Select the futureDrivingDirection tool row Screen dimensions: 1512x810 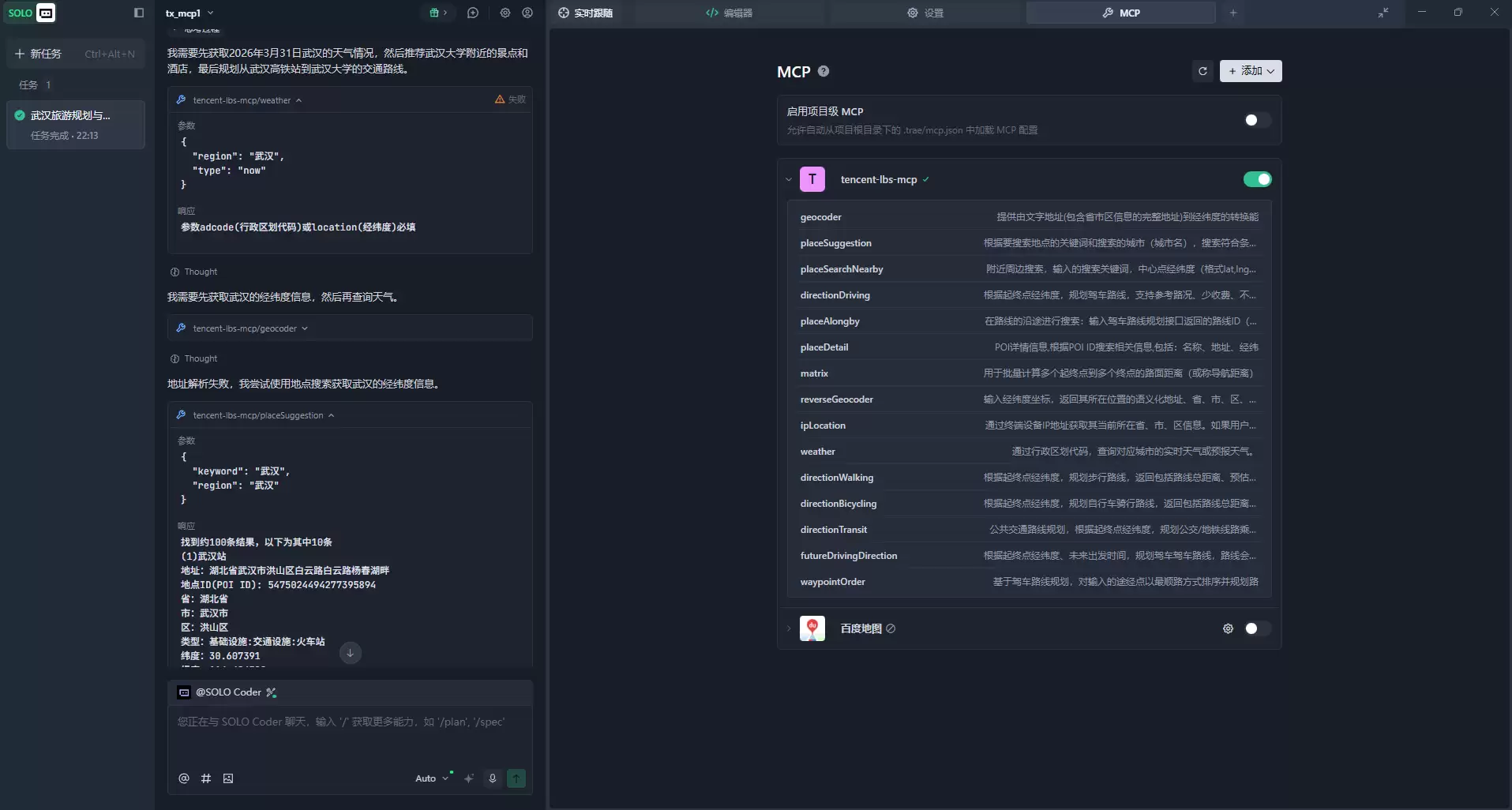1029,556
